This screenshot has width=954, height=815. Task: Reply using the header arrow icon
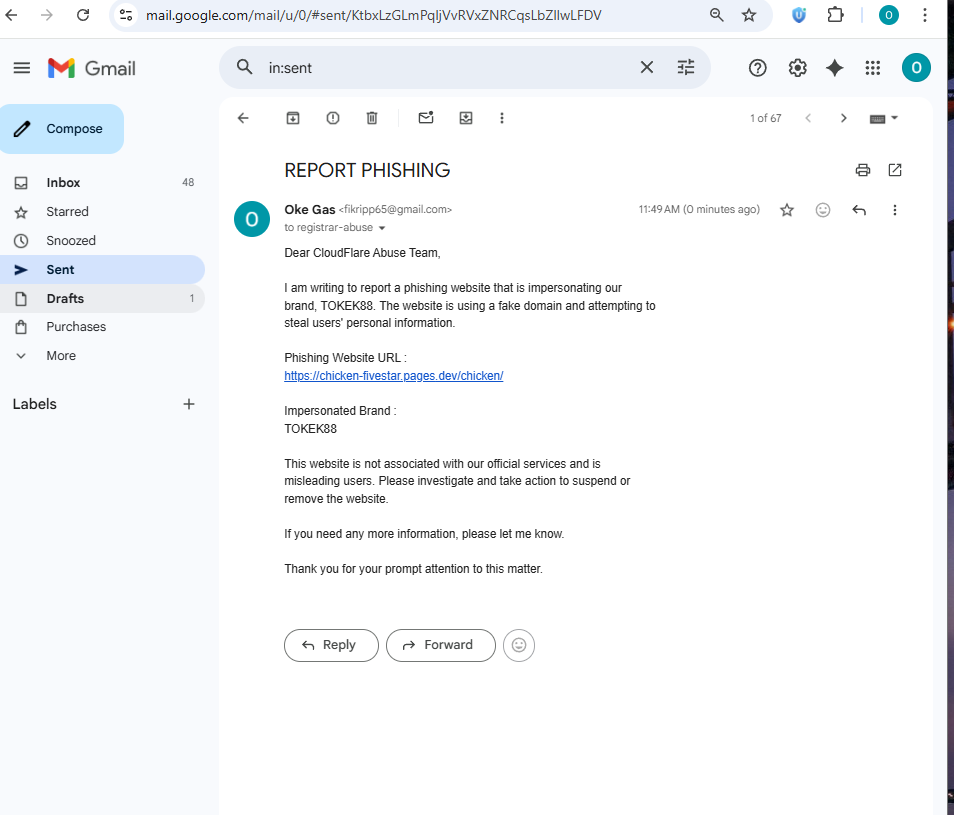coord(859,210)
